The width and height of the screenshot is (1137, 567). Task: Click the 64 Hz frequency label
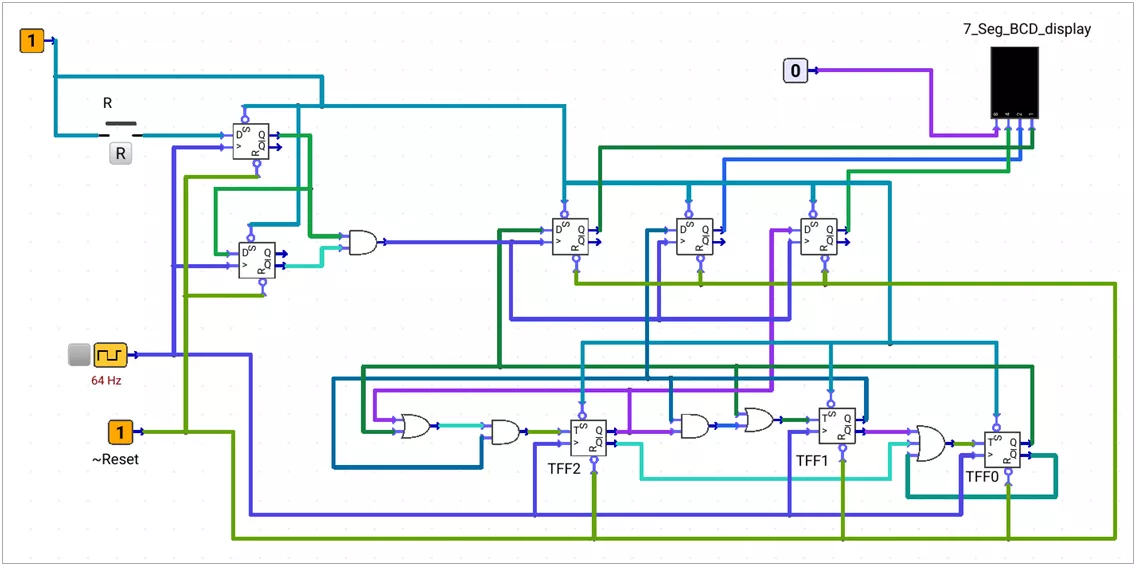pos(106,380)
